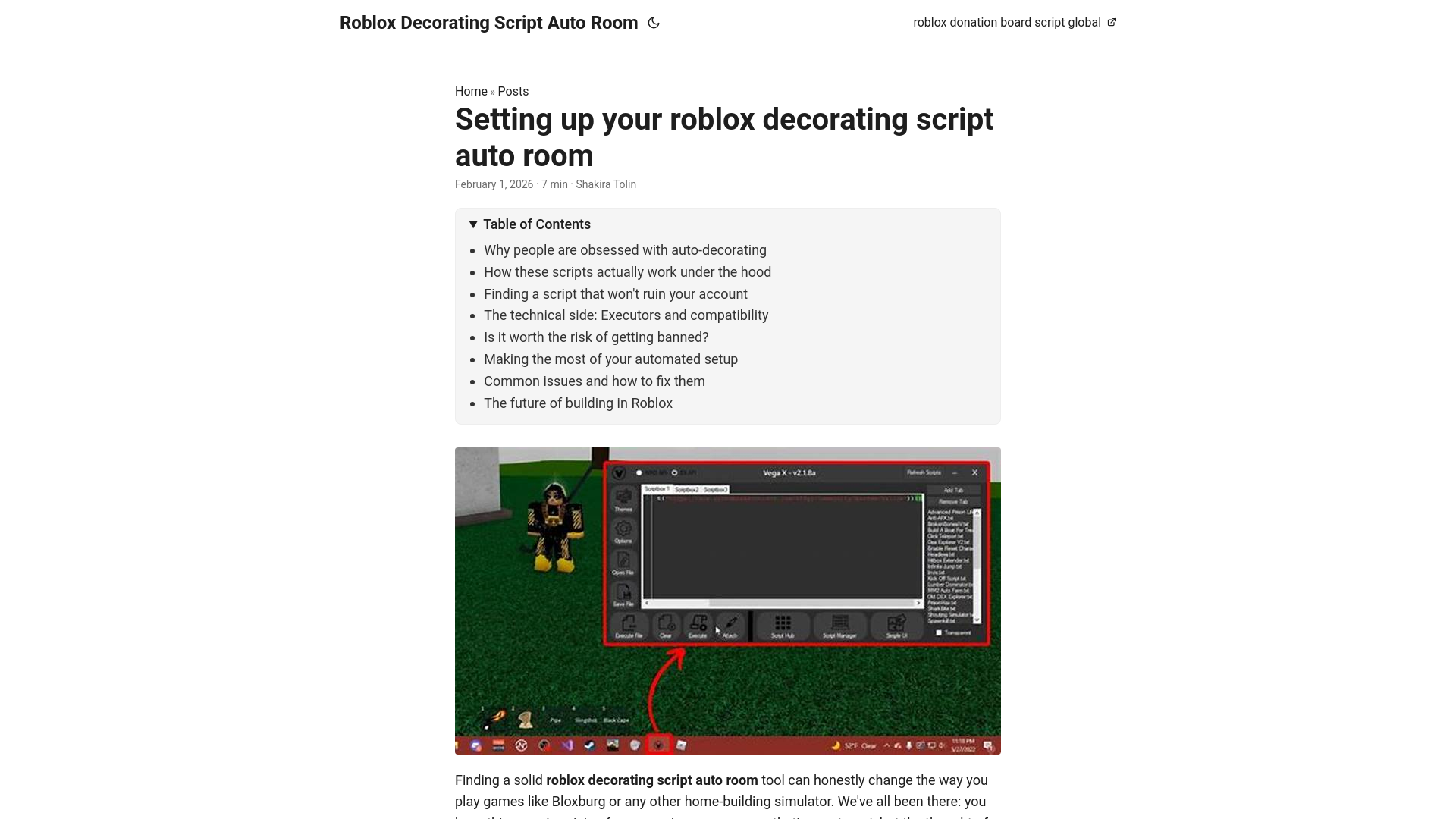Open roblox donation board script global link
Viewport: 1456px width, 819px height.
[x=1015, y=23]
